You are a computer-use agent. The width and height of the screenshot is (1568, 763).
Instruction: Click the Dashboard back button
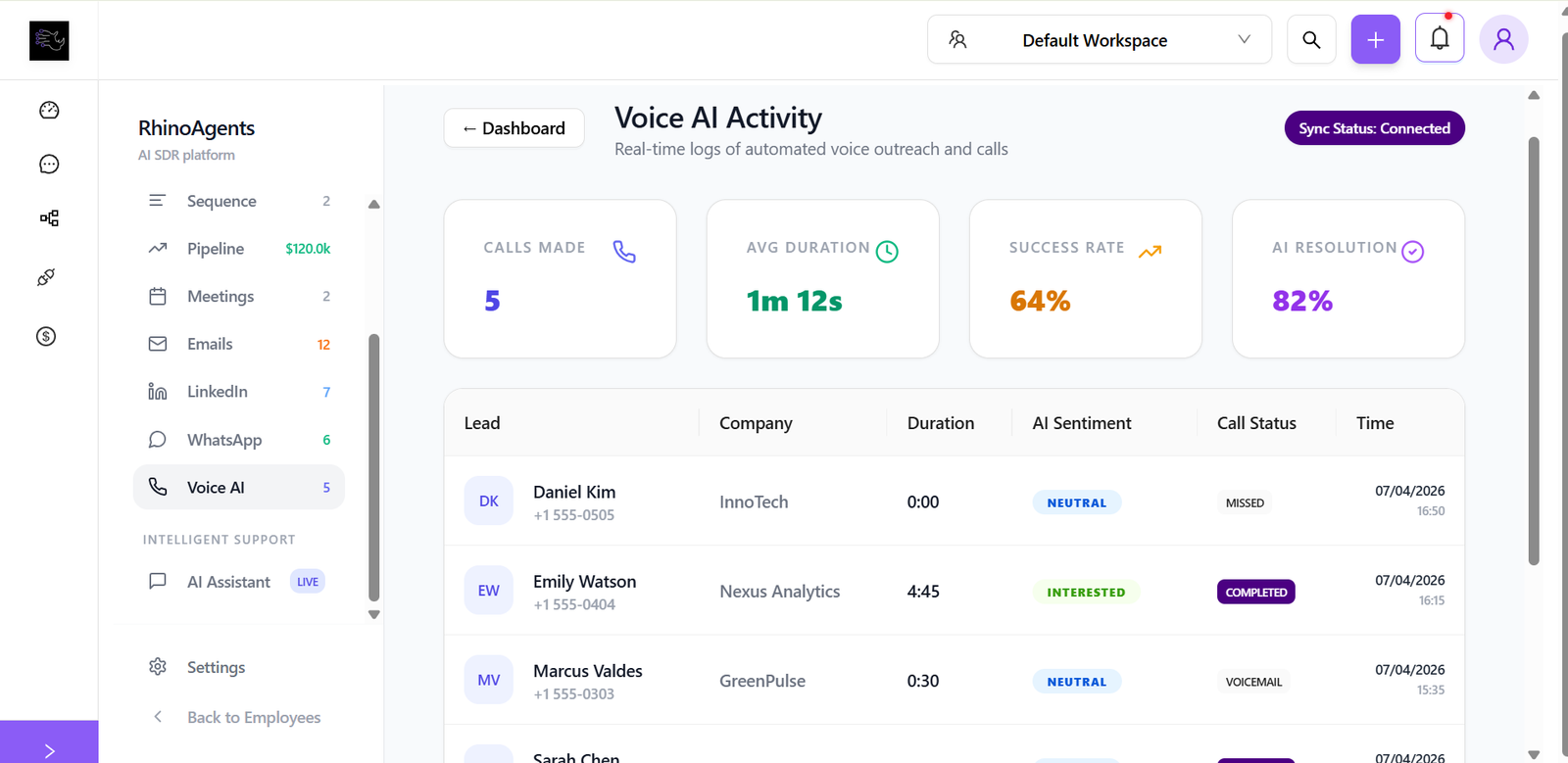click(x=514, y=128)
